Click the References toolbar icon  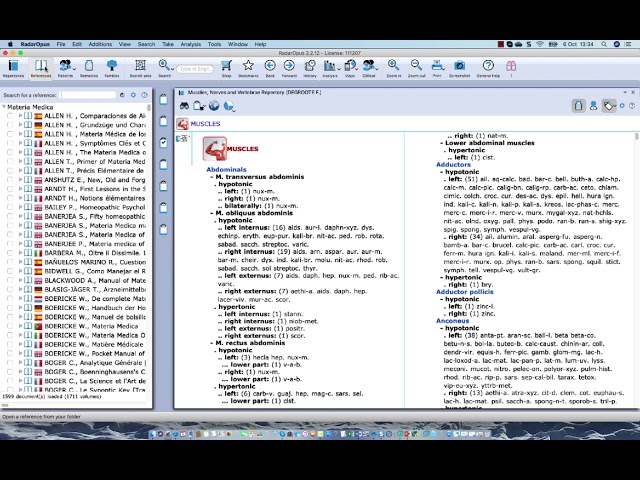coord(41,68)
